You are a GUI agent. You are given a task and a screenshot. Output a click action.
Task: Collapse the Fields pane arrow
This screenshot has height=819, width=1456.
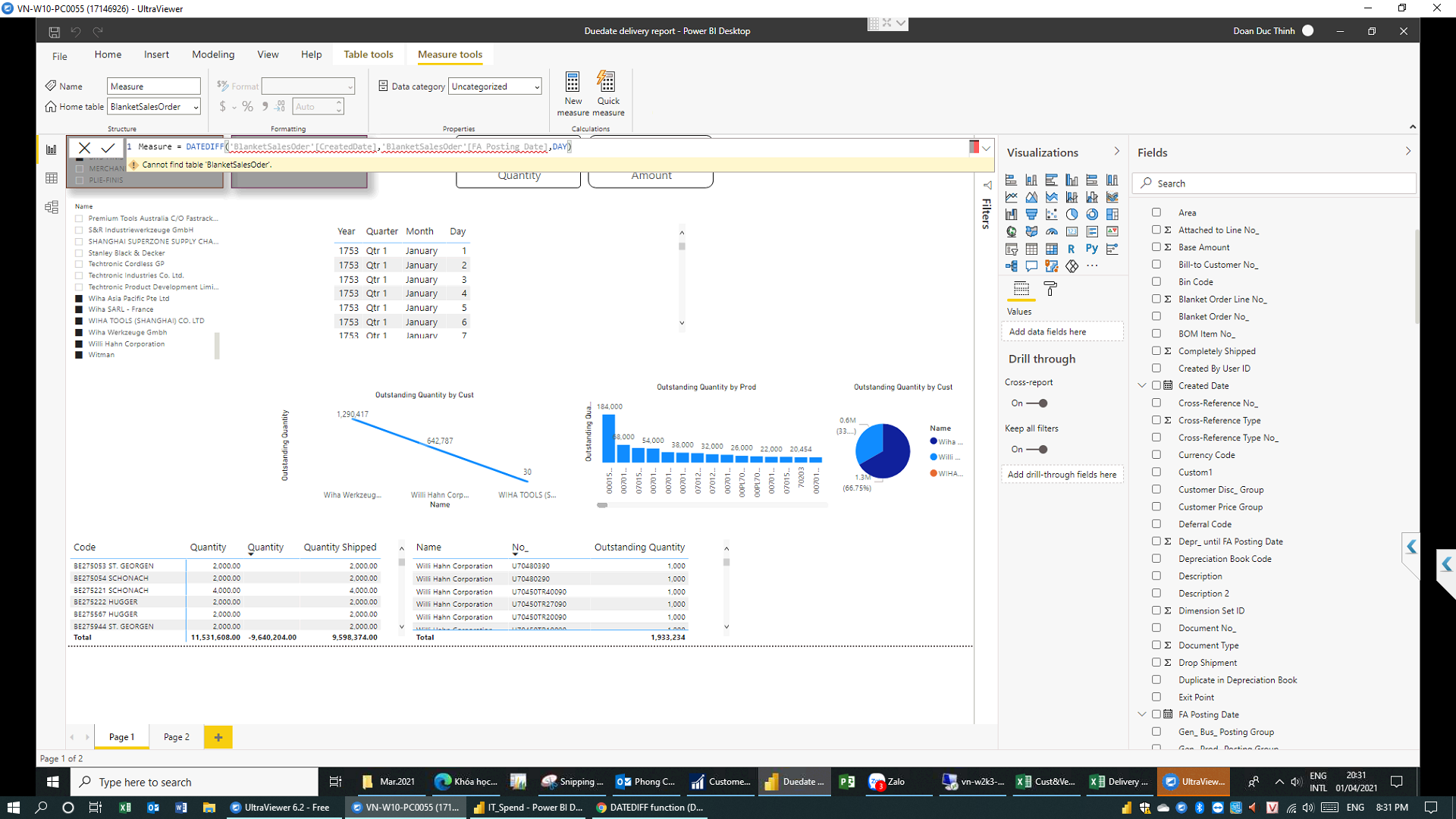(x=1407, y=152)
